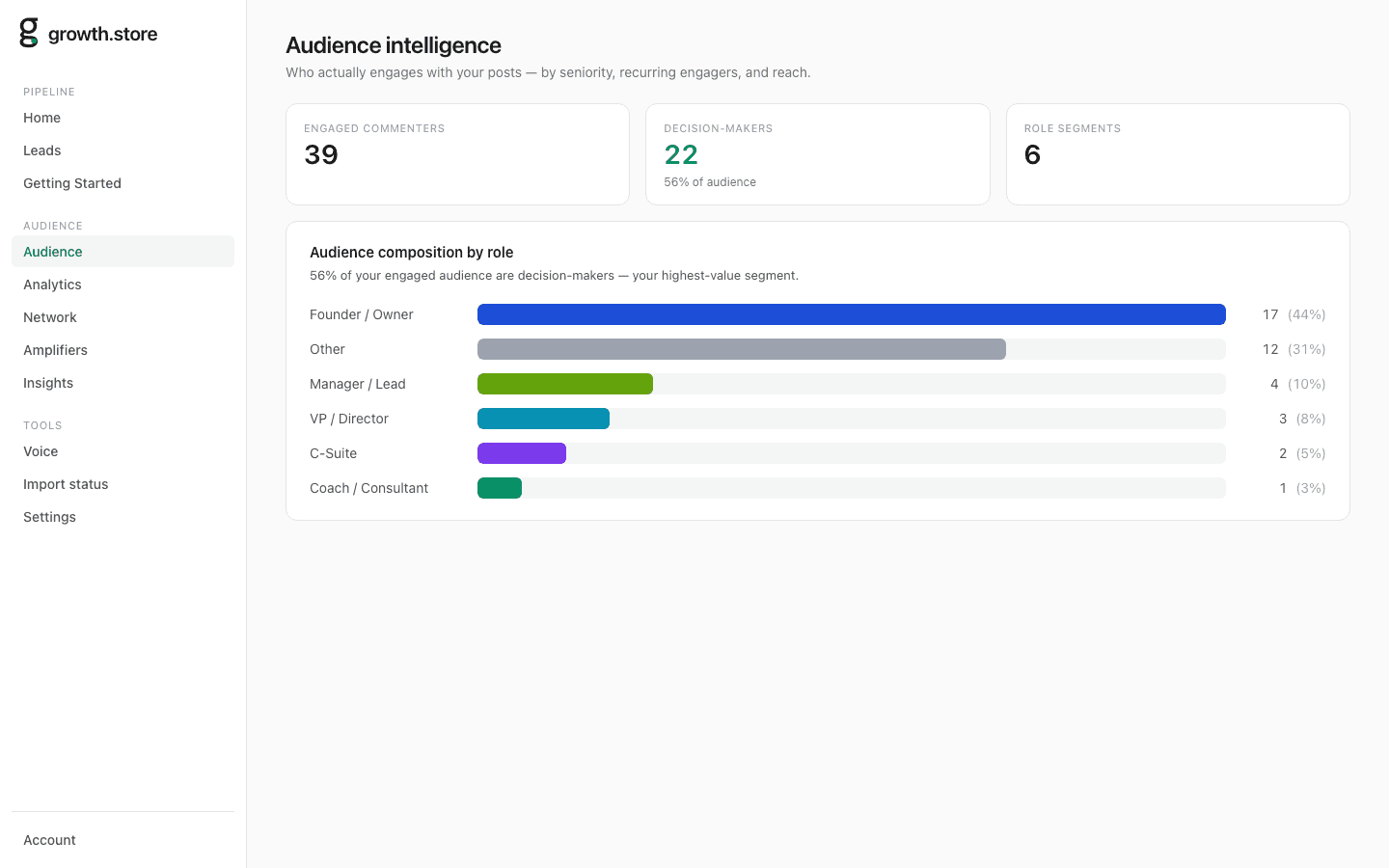This screenshot has width=1389, height=868.
Task: Open Settings from the sidebar
Action: 123,517
